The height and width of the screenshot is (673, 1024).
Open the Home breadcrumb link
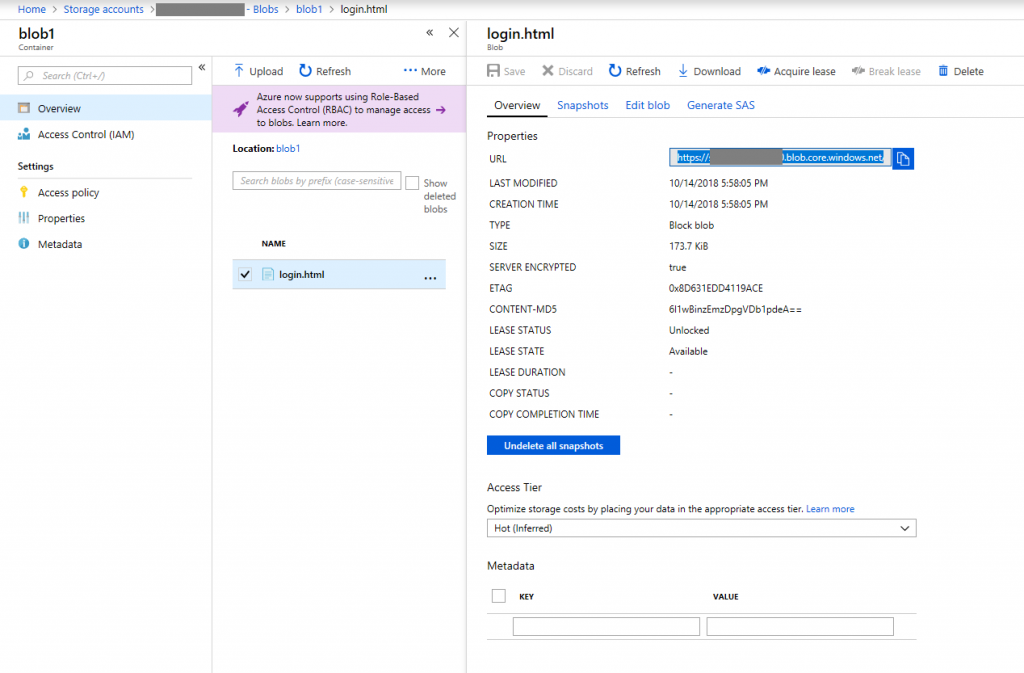pos(32,9)
